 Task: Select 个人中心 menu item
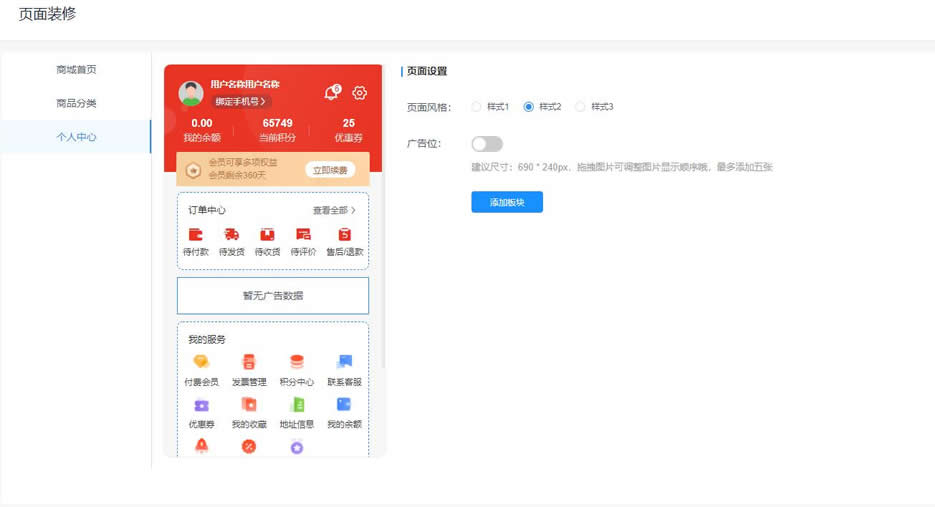[x=76, y=137]
